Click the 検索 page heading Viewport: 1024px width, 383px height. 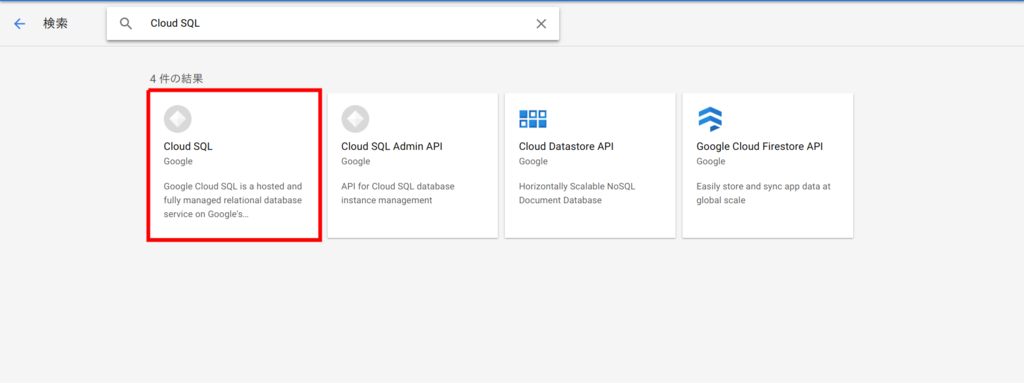56,24
